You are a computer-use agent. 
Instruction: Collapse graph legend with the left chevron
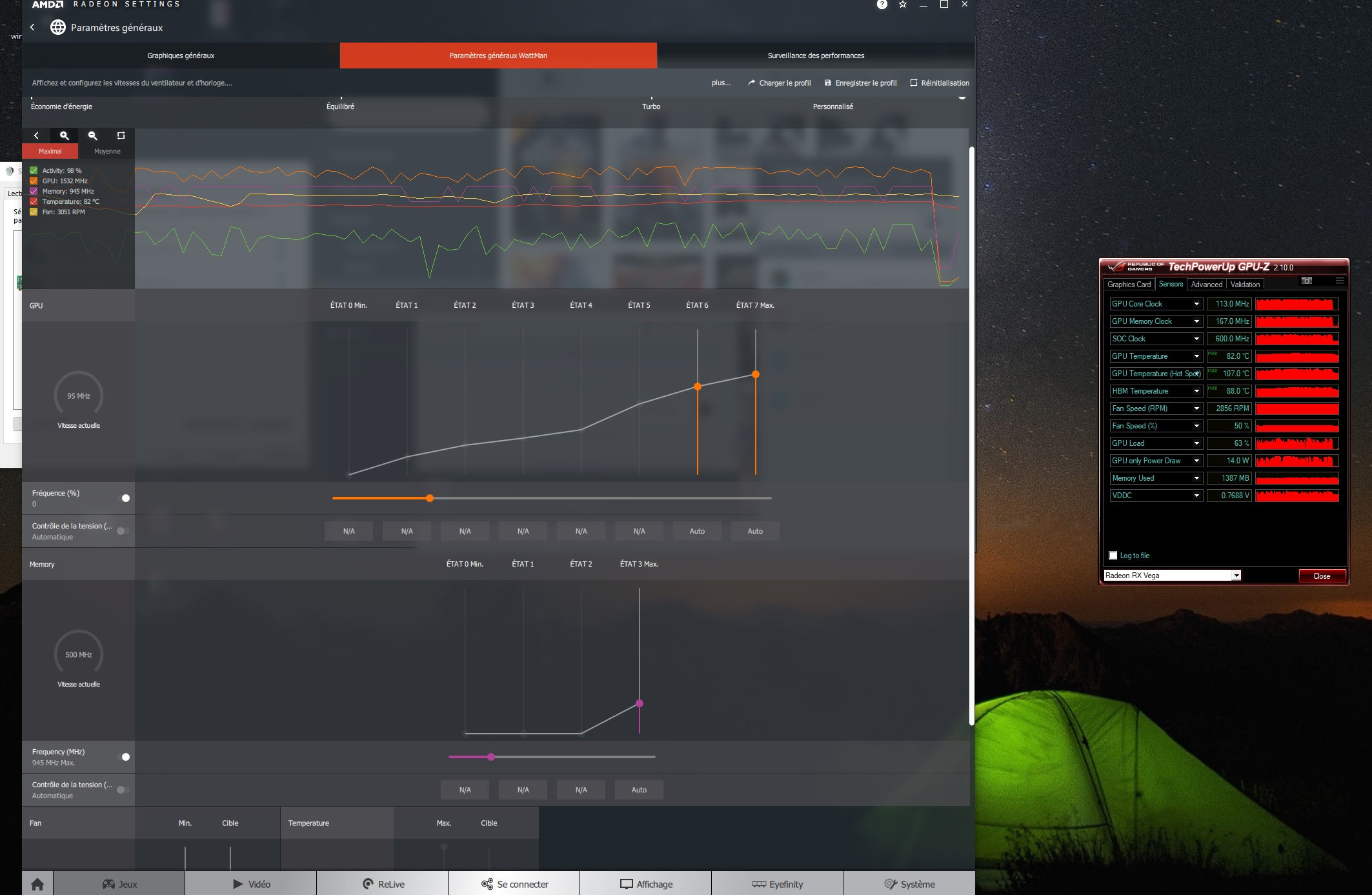pyautogui.click(x=36, y=136)
